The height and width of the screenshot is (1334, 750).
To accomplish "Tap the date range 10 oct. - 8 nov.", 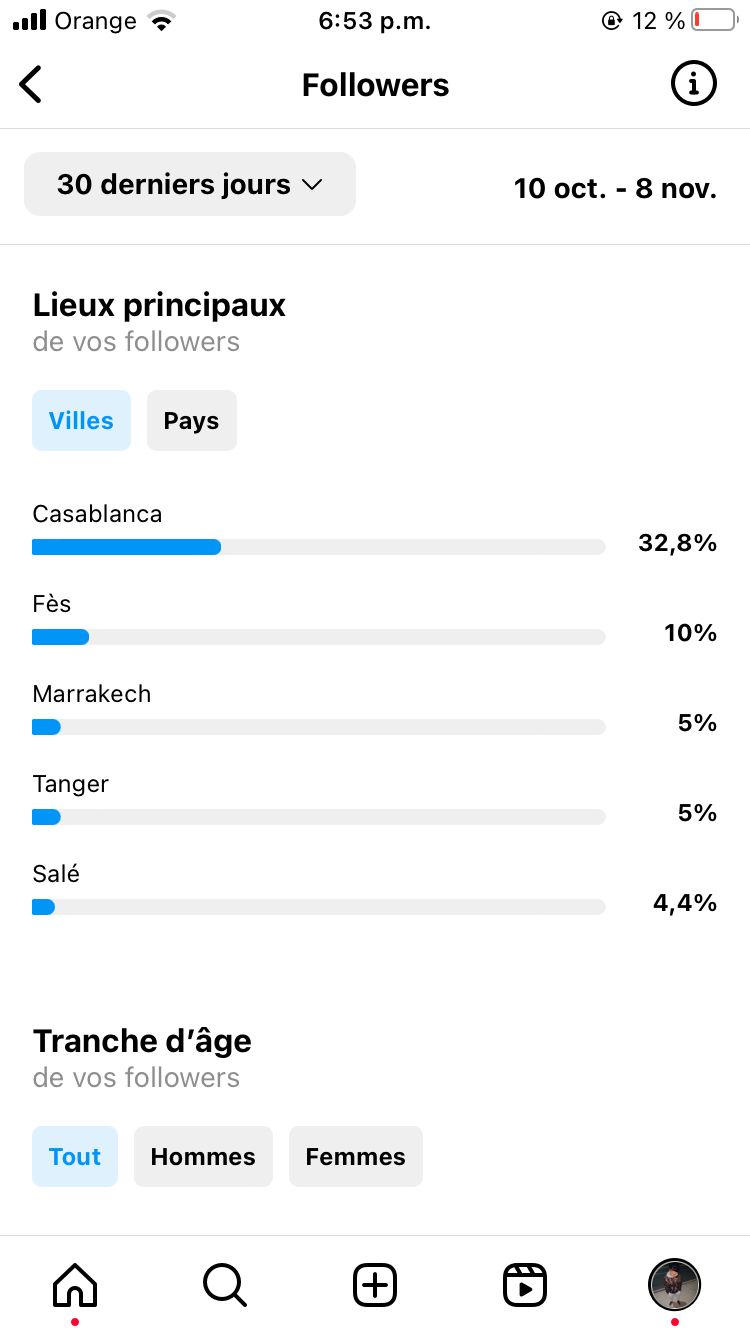I will coord(615,188).
